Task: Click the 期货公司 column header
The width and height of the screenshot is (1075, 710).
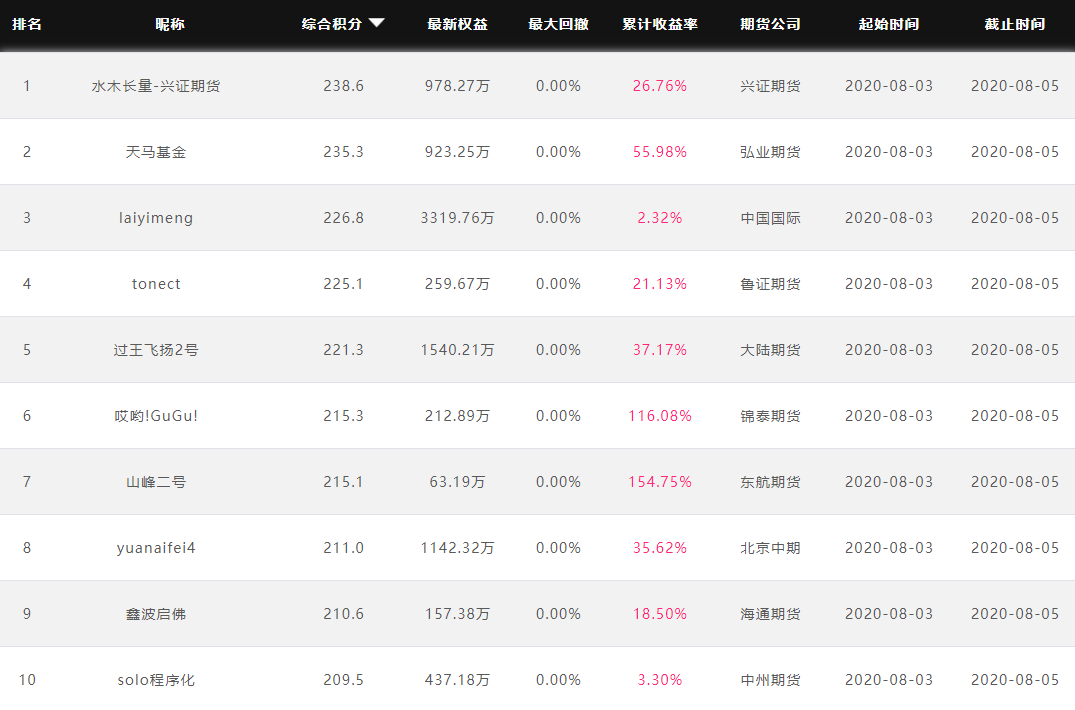Action: tap(770, 24)
